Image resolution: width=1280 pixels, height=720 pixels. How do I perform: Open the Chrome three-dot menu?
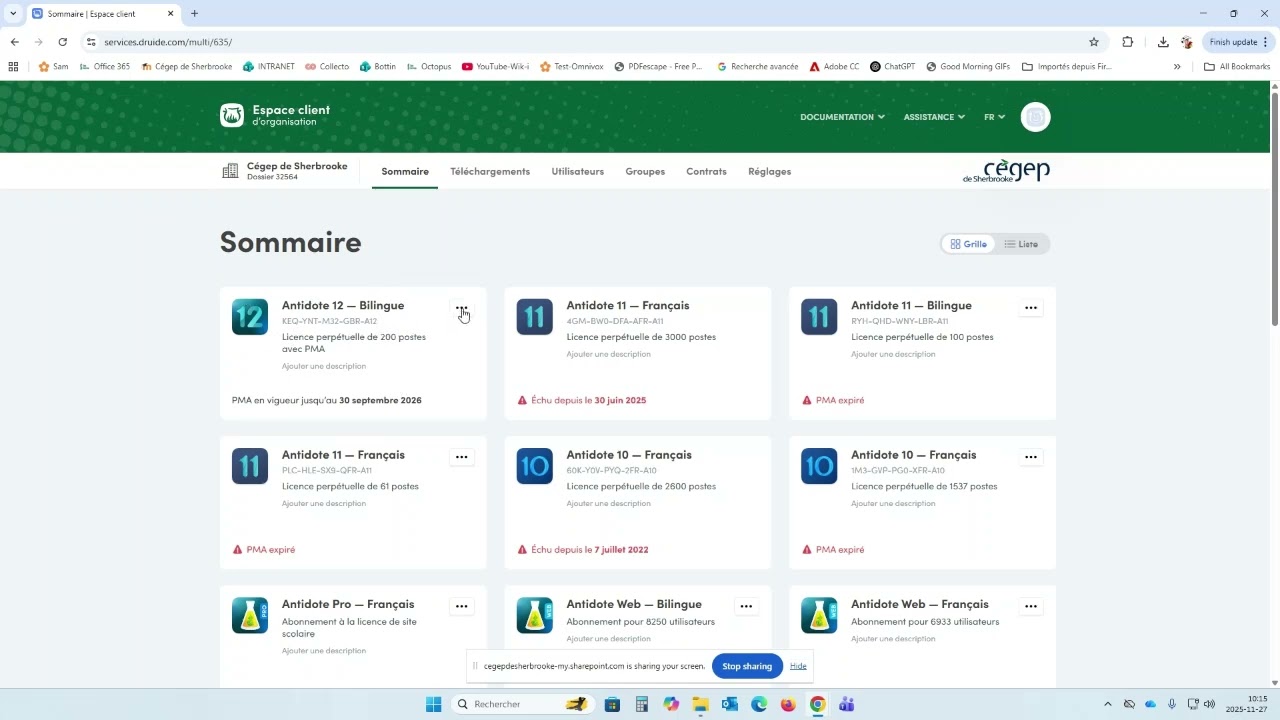tap(1265, 42)
